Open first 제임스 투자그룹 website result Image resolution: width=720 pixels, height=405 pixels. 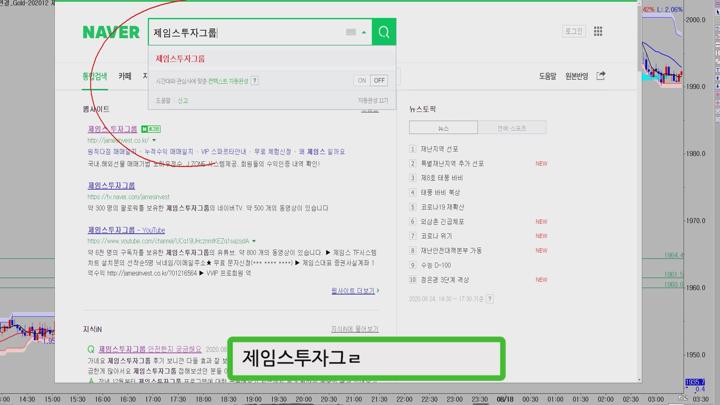click(112, 129)
